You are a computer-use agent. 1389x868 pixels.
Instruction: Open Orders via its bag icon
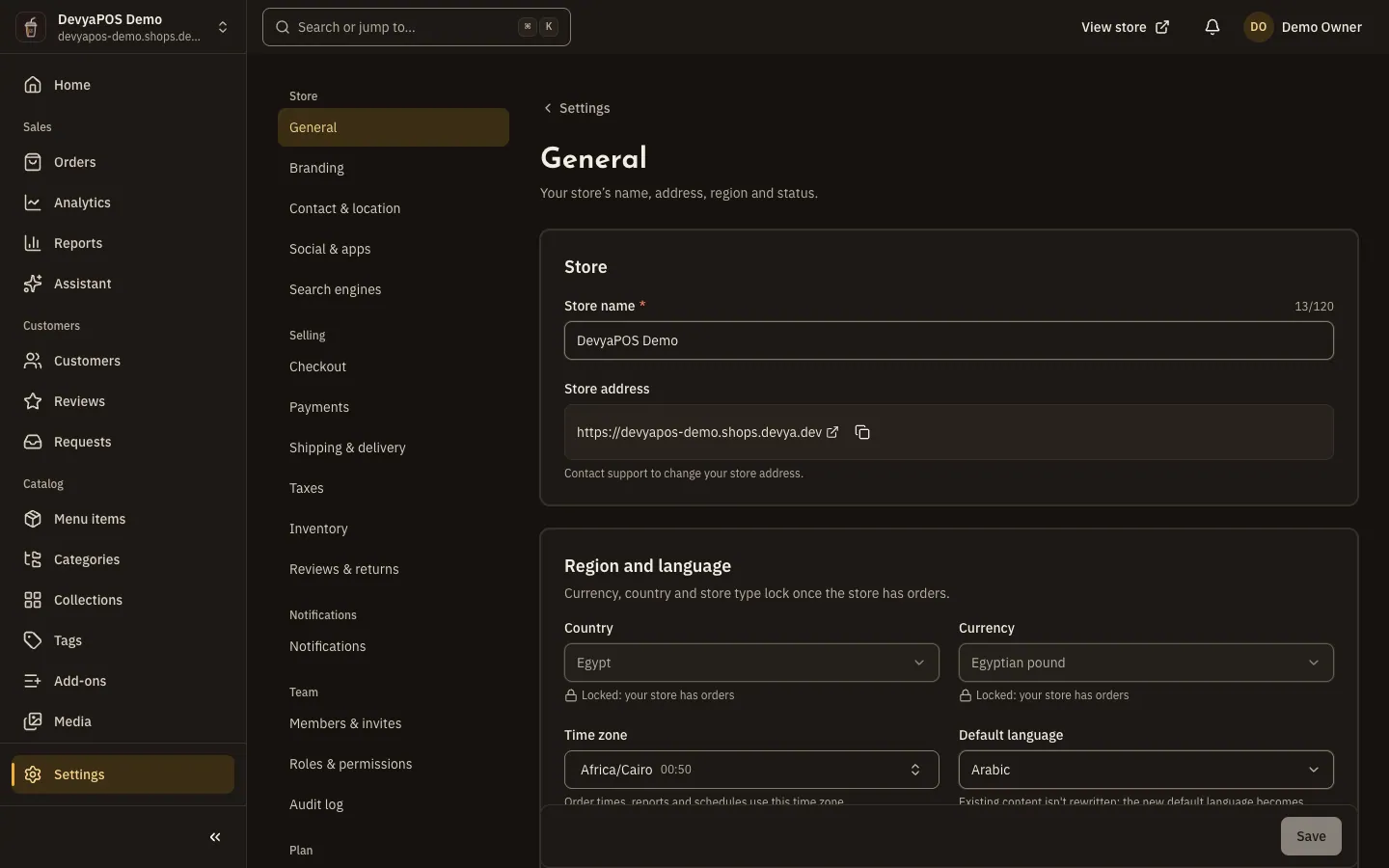pyautogui.click(x=33, y=162)
